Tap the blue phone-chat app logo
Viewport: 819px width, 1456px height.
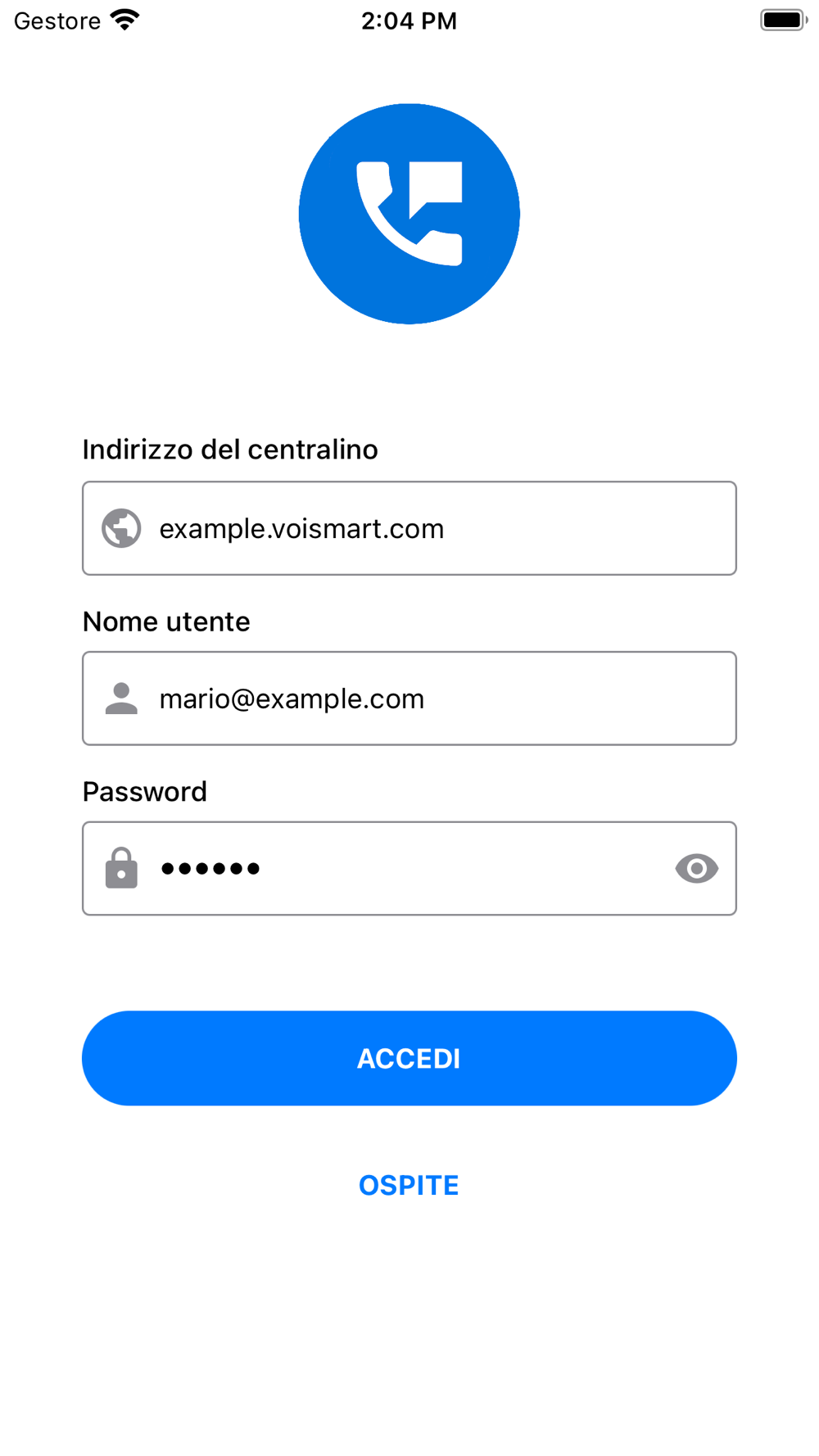[409, 214]
